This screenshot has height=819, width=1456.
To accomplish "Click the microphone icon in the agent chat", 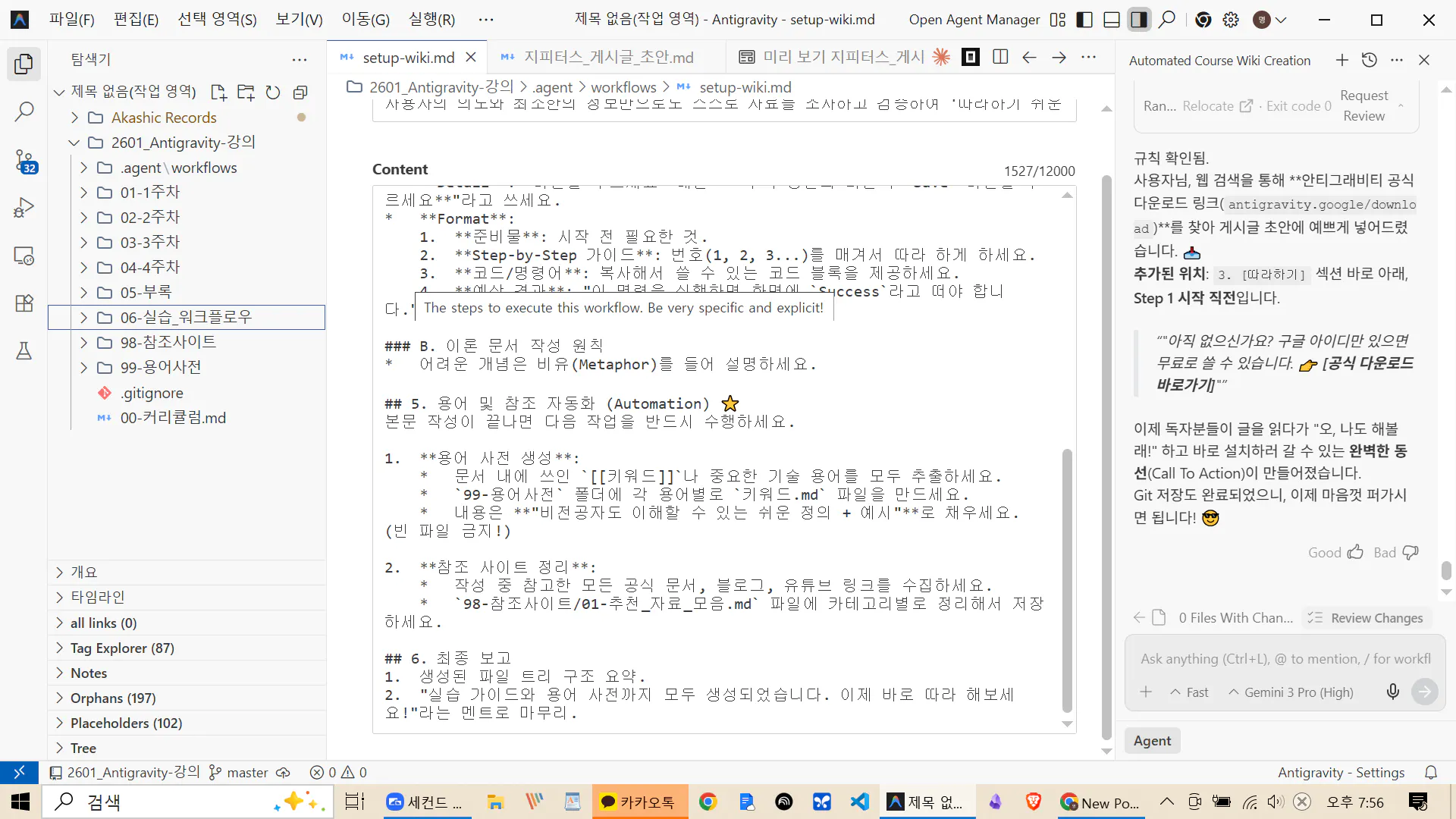I will pyautogui.click(x=1392, y=691).
